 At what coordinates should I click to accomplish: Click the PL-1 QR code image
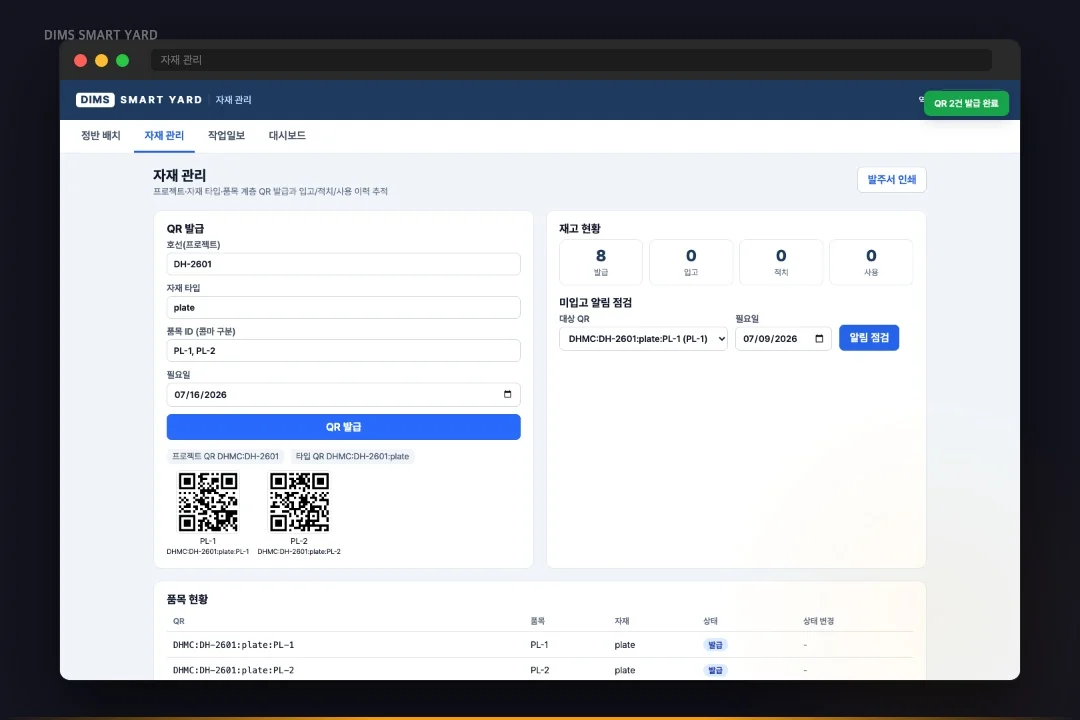pos(208,502)
